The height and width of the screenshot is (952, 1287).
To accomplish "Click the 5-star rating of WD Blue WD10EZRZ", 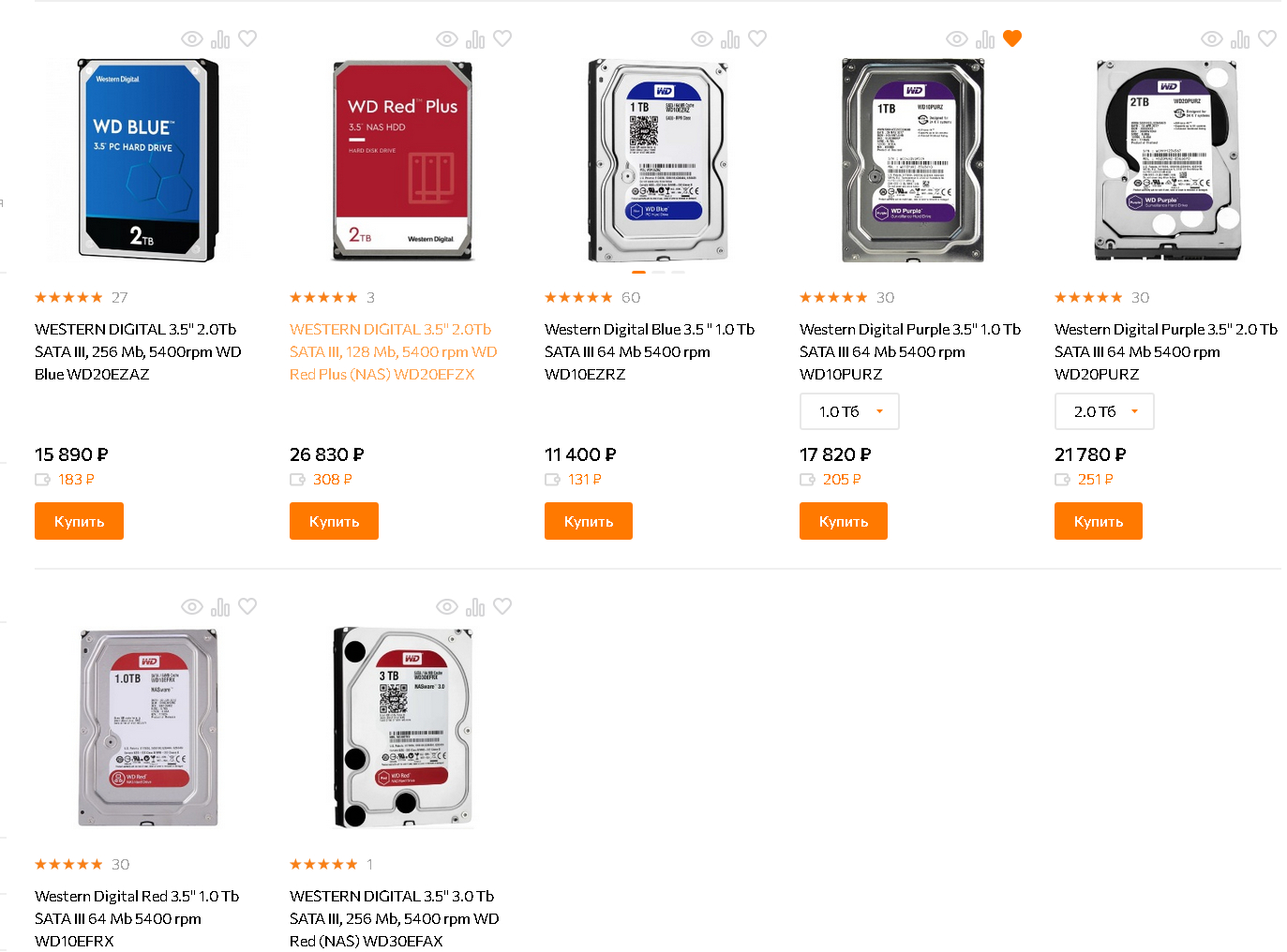I will point(578,298).
